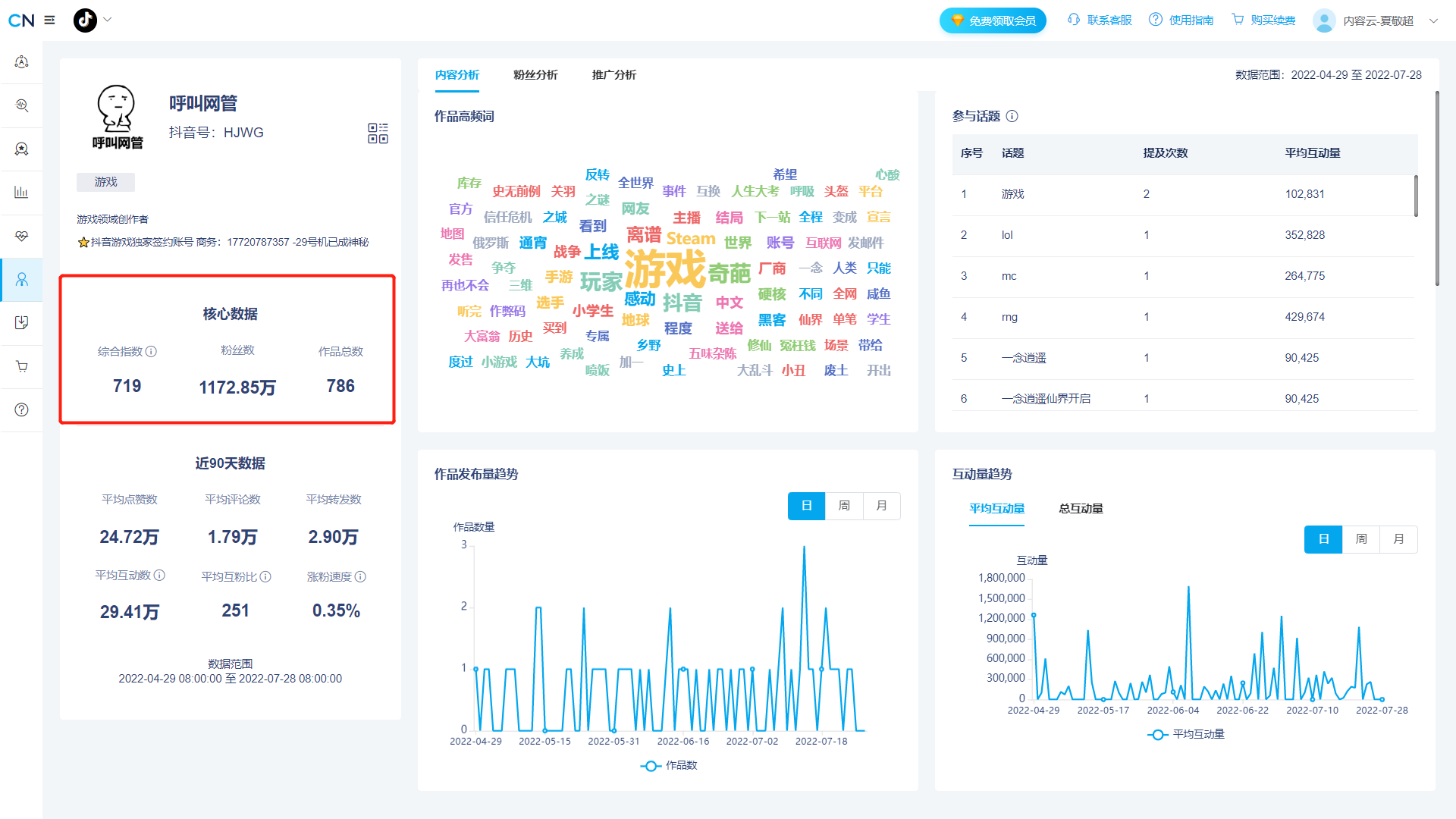Screen dimensions: 1456x819
Task: Open the download/export sidebar icon
Action: tap(22, 323)
